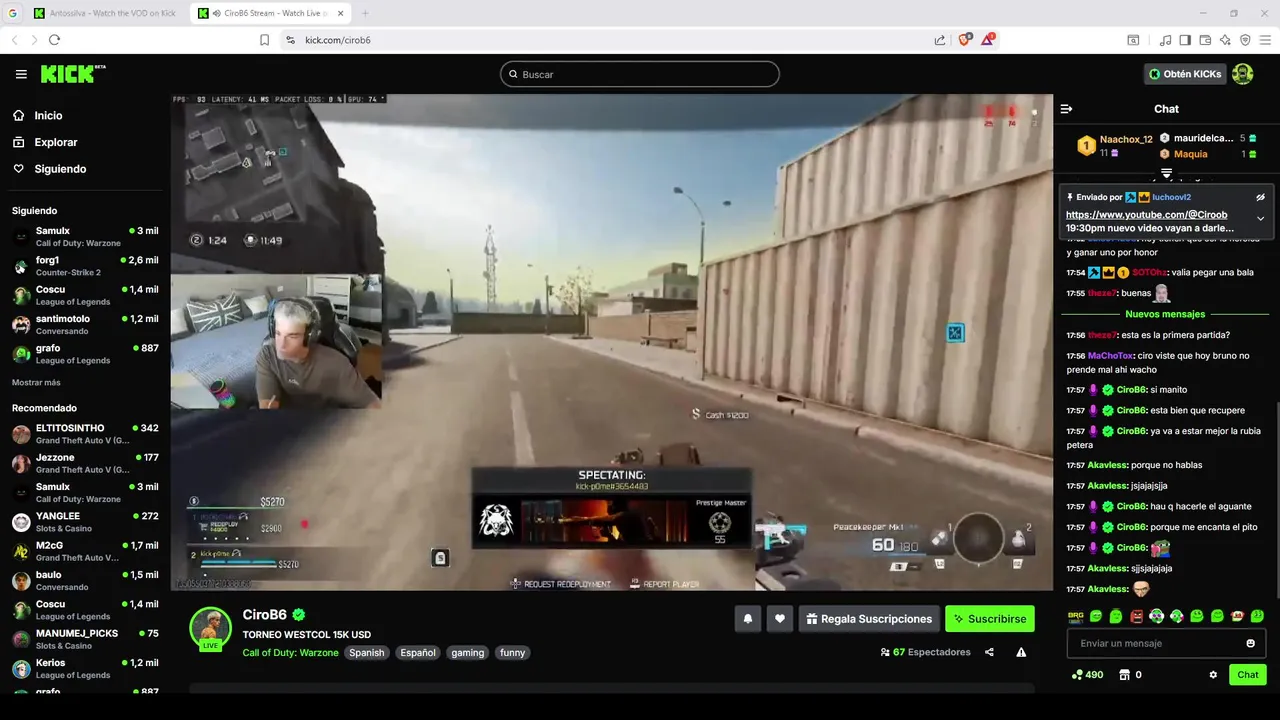Toggle notification bell for CiroB6
The height and width of the screenshot is (720, 1280).
click(747, 619)
